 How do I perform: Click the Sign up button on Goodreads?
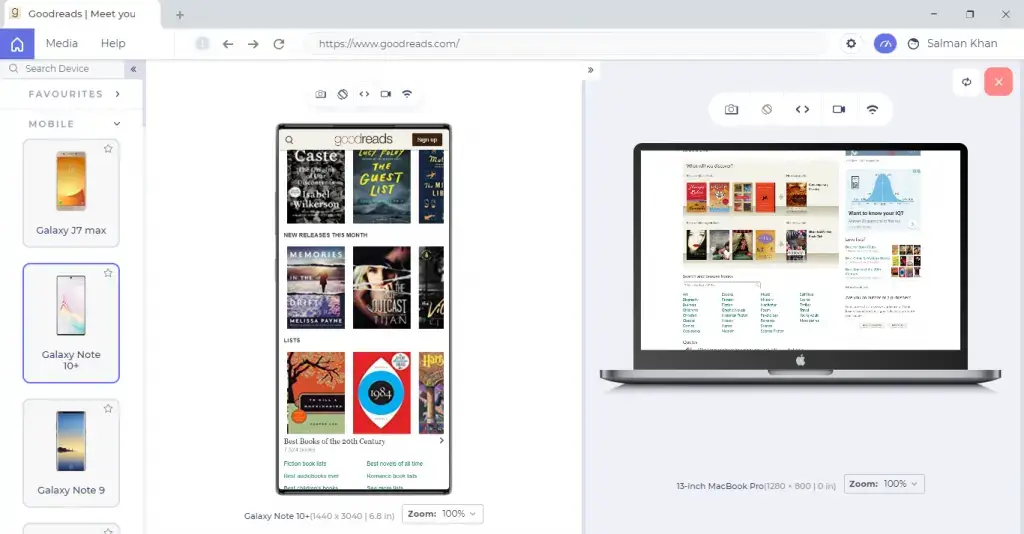click(x=427, y=140)
